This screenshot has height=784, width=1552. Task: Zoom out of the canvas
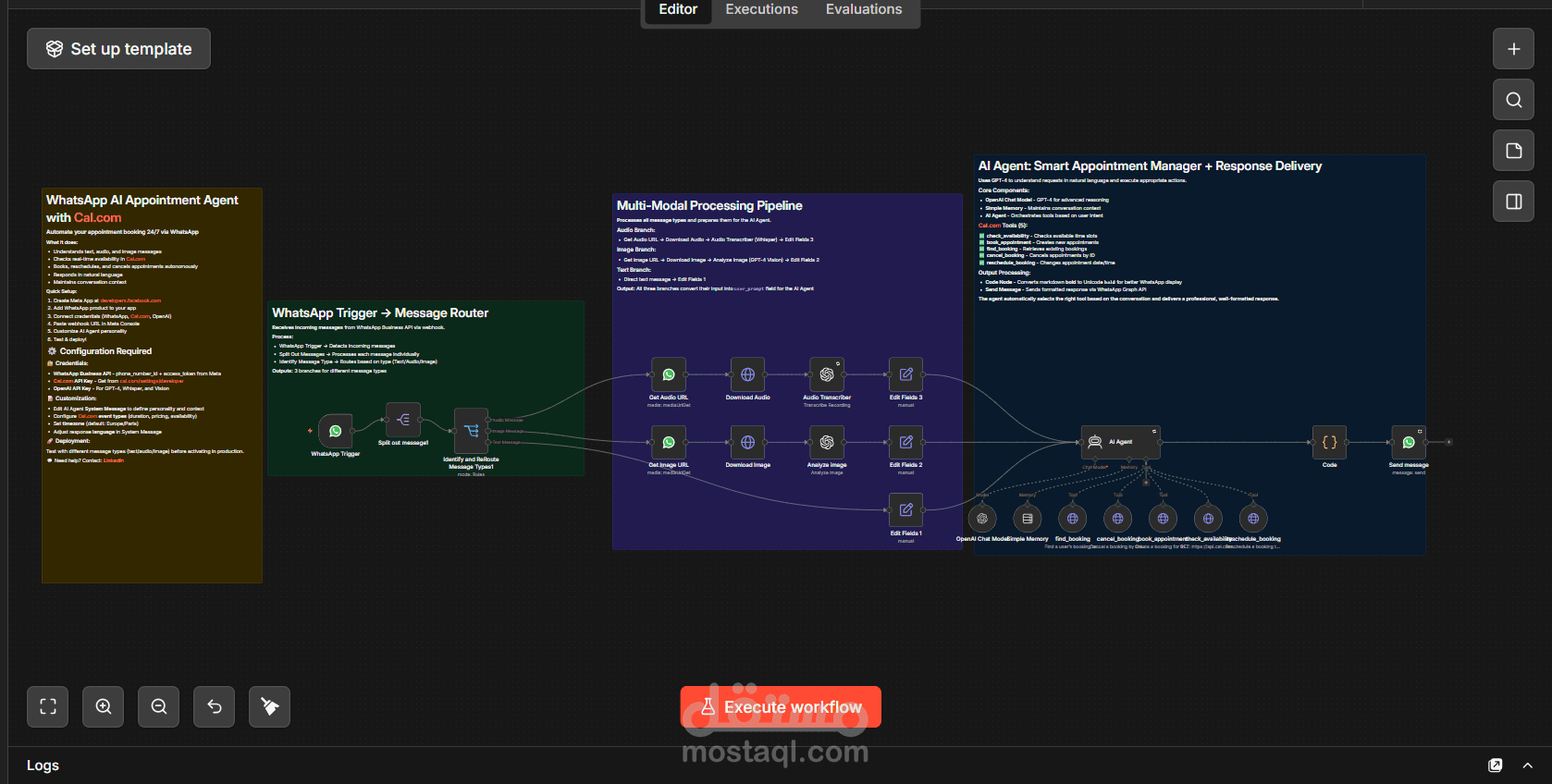tap(159, 707)
